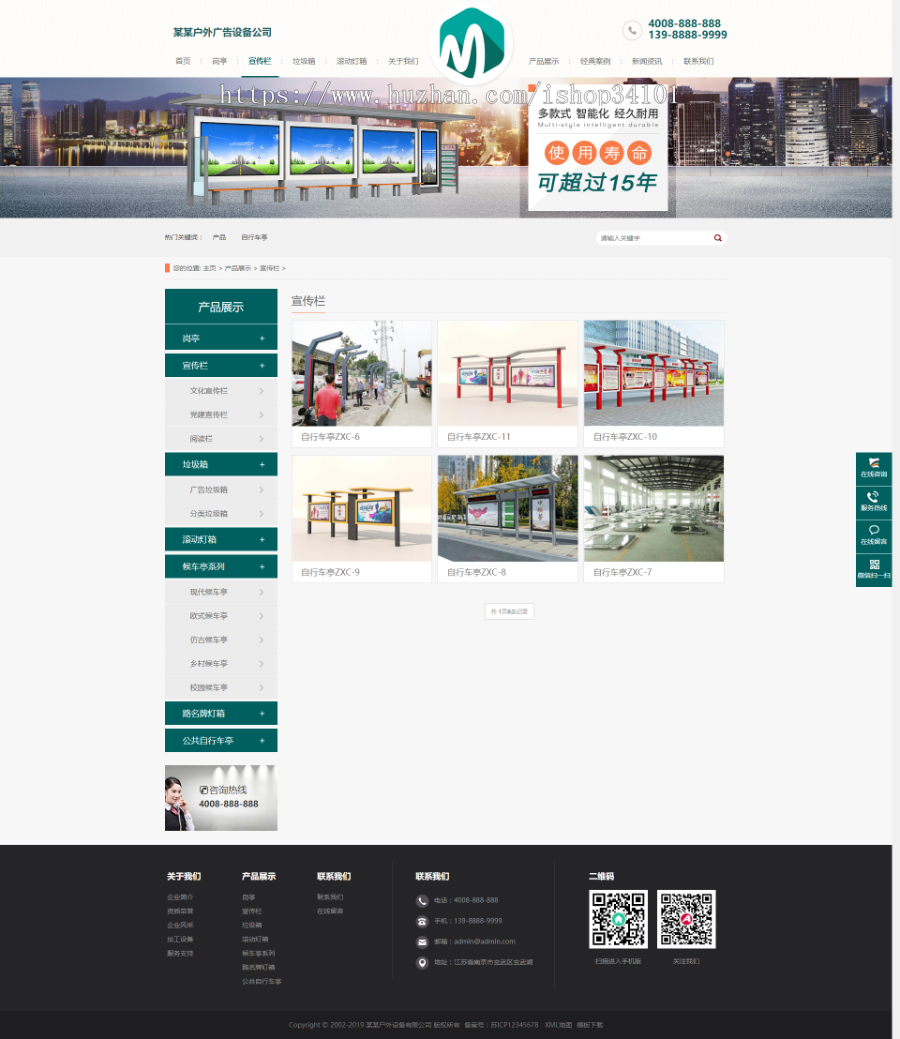Open 产品展示 in top navigation
The image size is (900, 1039).
[x=543, y=61]
